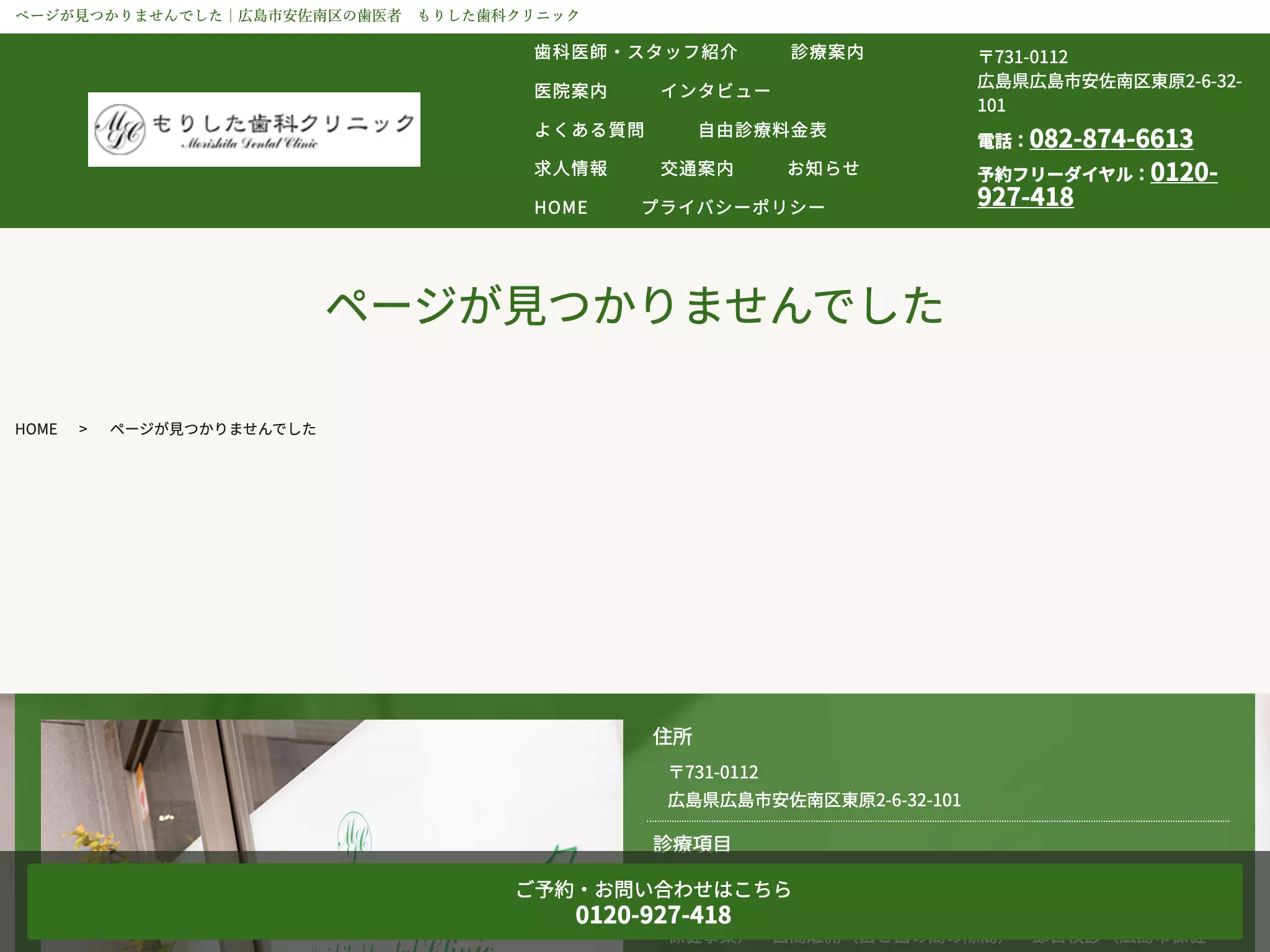The image size is (1270, 952).
Task: Open プライバシーポリシー page
Action: [733, 208]
